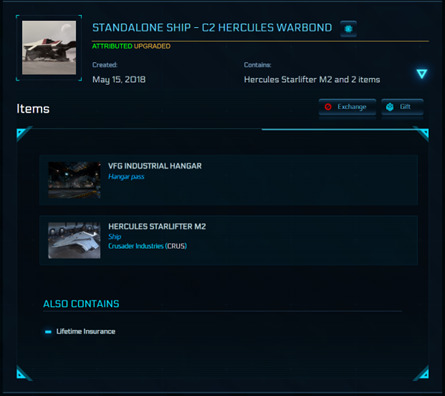Click the hexagon badge icon beside the pledge title

(x=348, y=29)
